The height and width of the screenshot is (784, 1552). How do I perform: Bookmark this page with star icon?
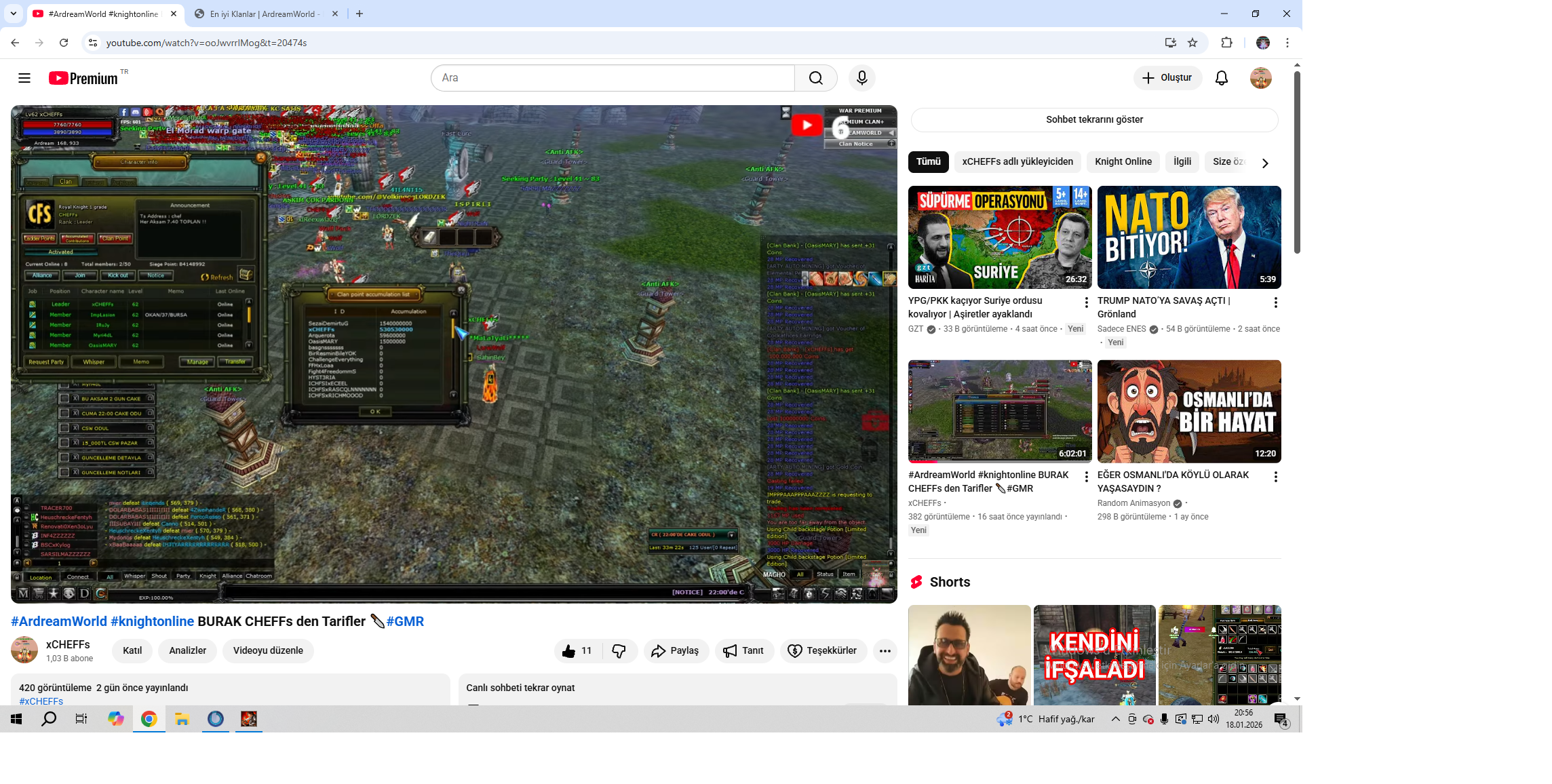(x=1192, y=43)
